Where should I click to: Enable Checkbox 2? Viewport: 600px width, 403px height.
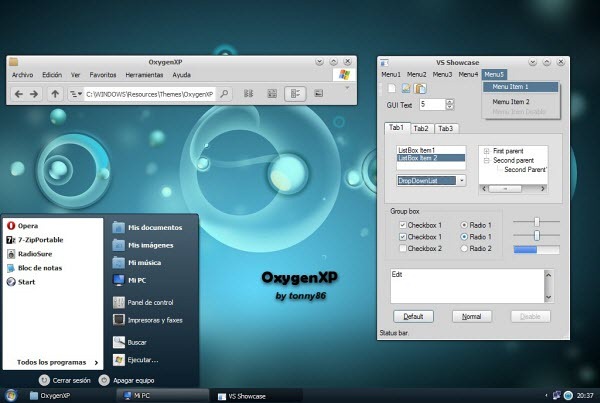click(403, 248)
